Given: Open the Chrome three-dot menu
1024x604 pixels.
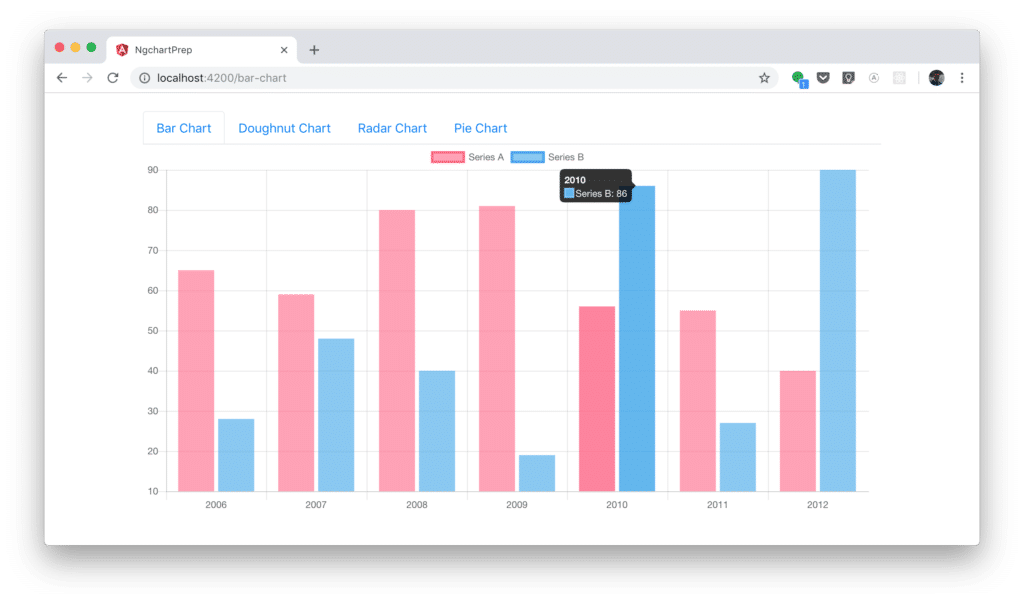Looking at the screenshot, I should tap(962, 78).
